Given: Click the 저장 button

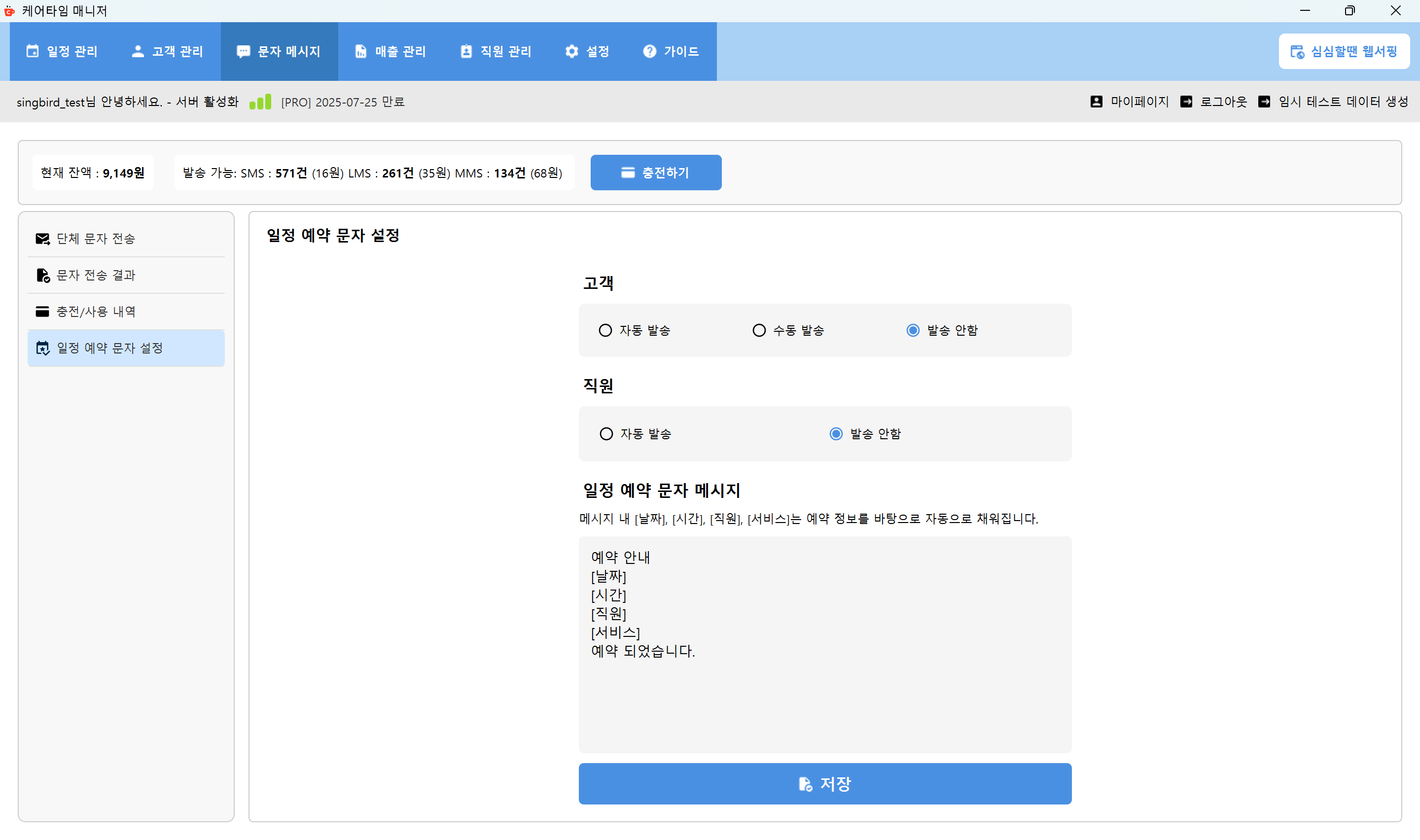Looking at the screenshot, I should [824, 784].
